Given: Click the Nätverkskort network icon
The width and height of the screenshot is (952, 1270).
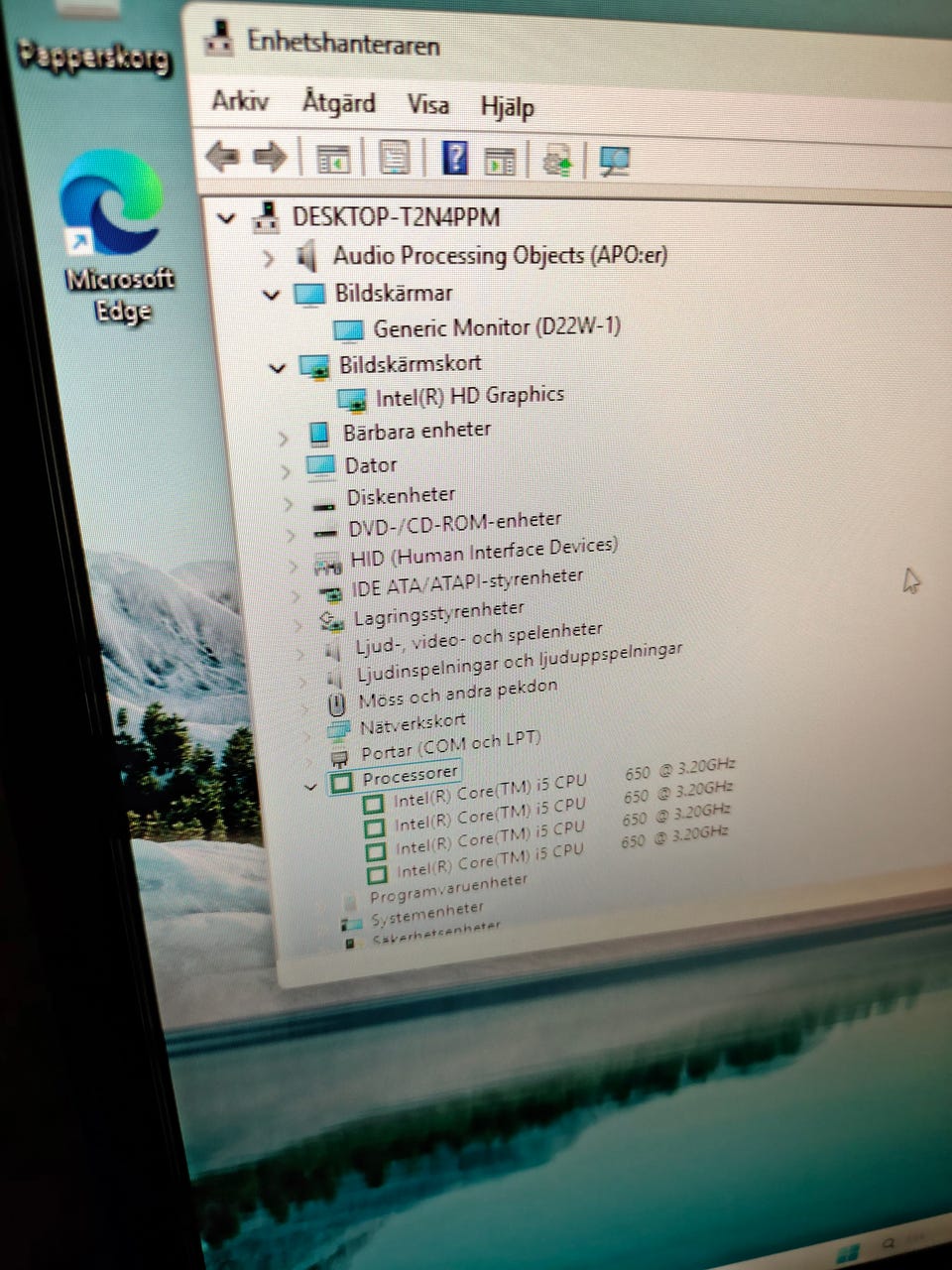Looking at the screenshot, I should pyautogui.click(x=338, y=731).
